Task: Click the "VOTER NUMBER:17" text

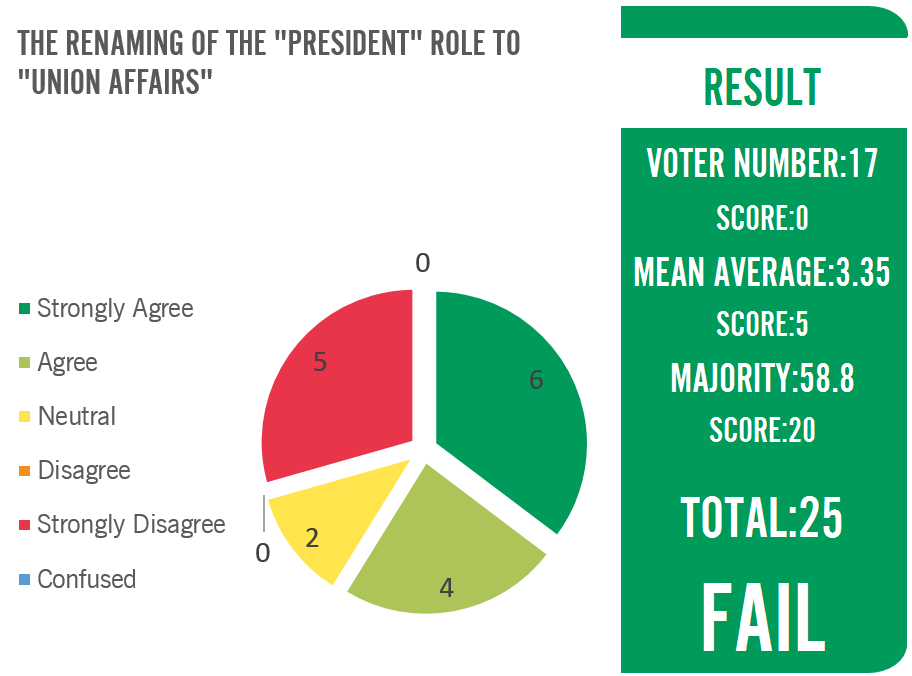Action: coord(762,163)
